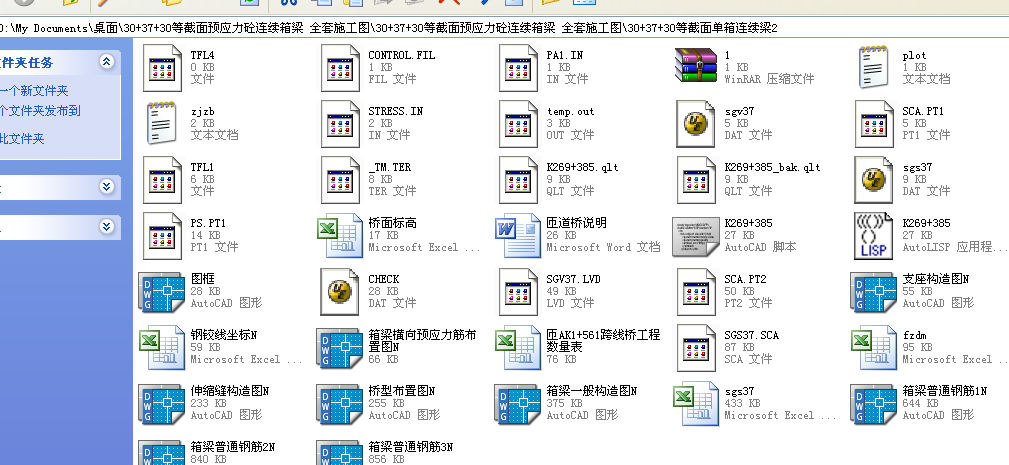Select the zjzb text document icon
Image resolution: width=1009 pixels, height=465 pixels.
click(x=162, y=123)
